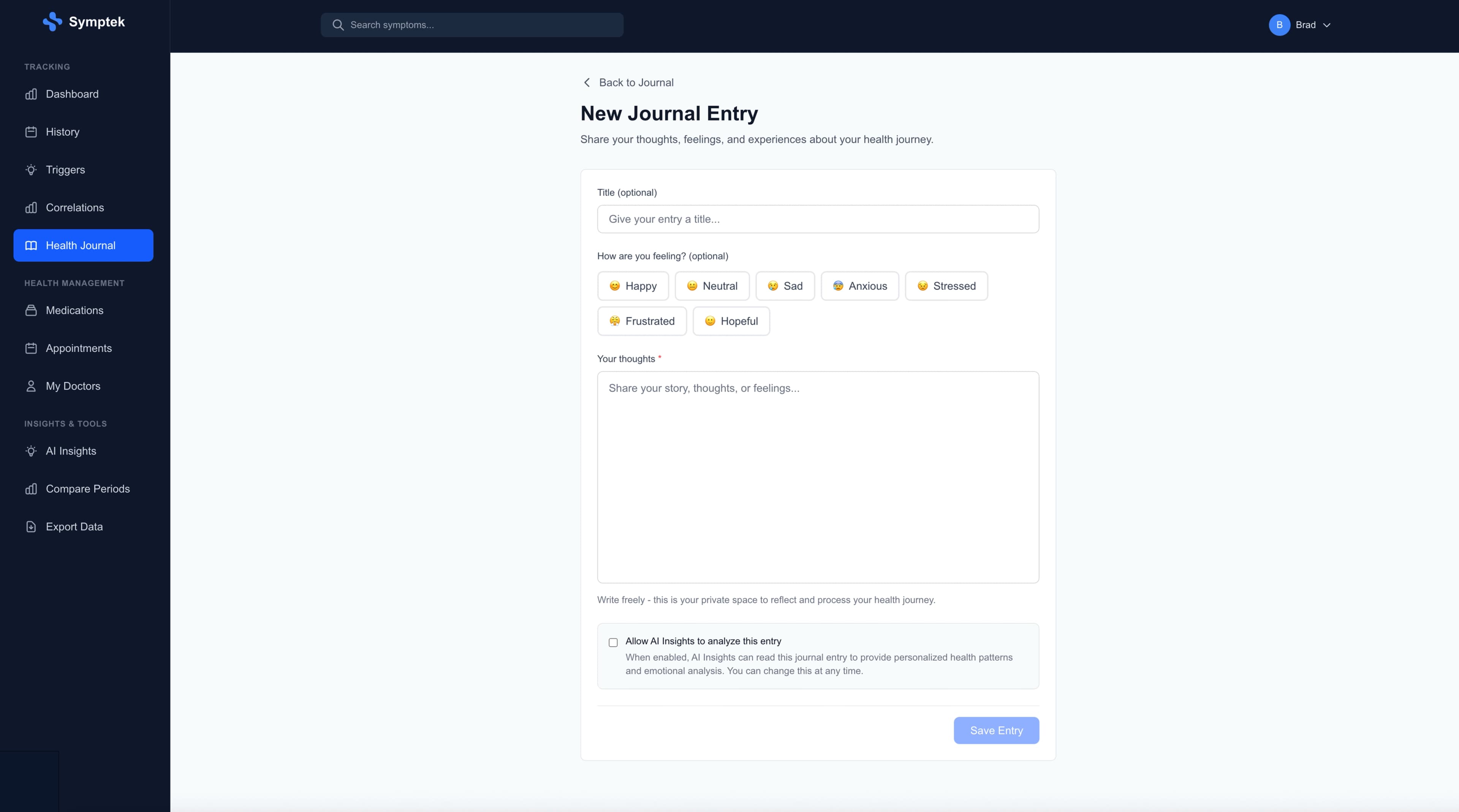The image size is (1459, 812).
Task: Focus the entry title input field
Action: pos(817,219)
